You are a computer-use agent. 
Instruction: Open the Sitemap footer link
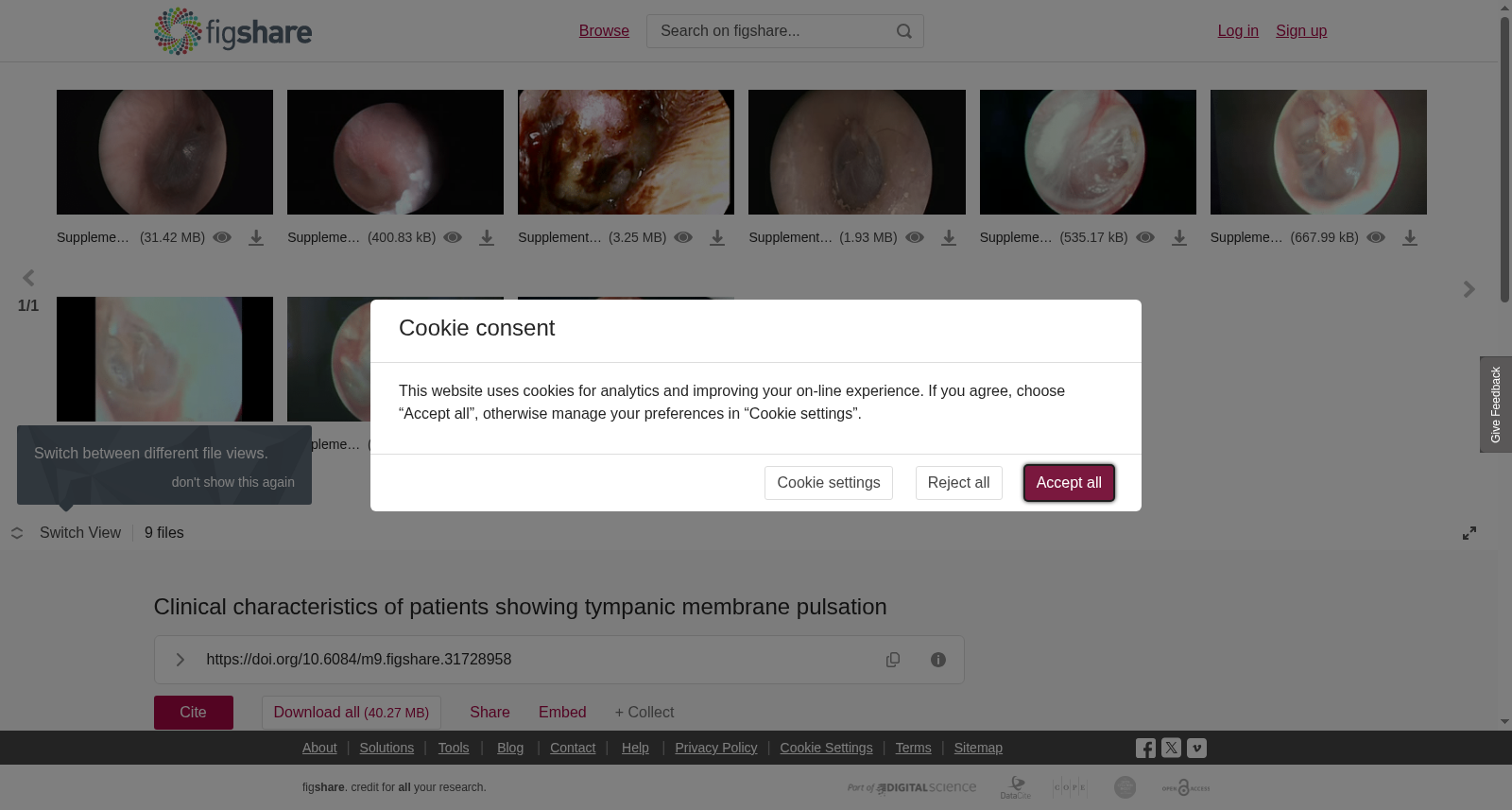tap(978, 748)
